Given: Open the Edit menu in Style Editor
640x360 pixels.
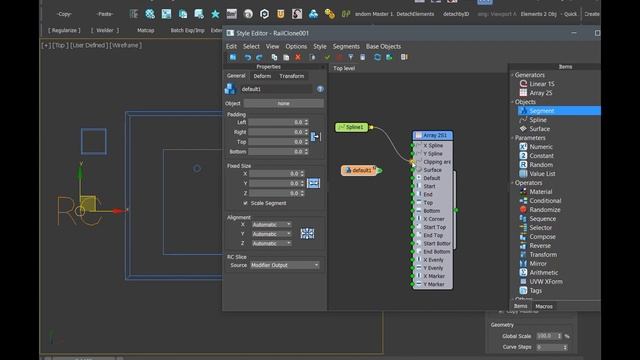Looking at the screenshot, I should pyautogui.click(x=231, y=47).
